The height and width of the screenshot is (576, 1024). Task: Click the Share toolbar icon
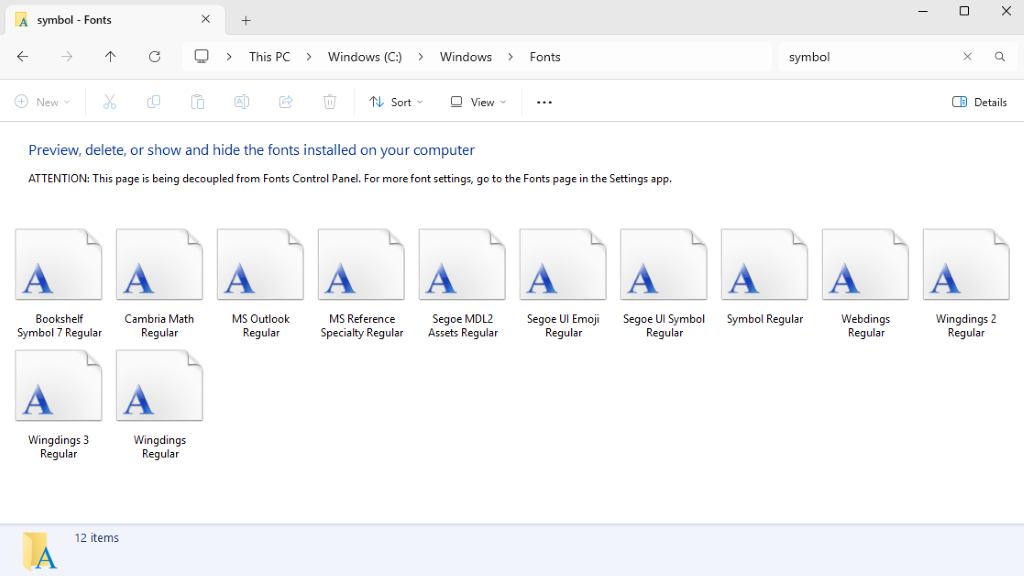pyautogui.click(x=285, y=102)
